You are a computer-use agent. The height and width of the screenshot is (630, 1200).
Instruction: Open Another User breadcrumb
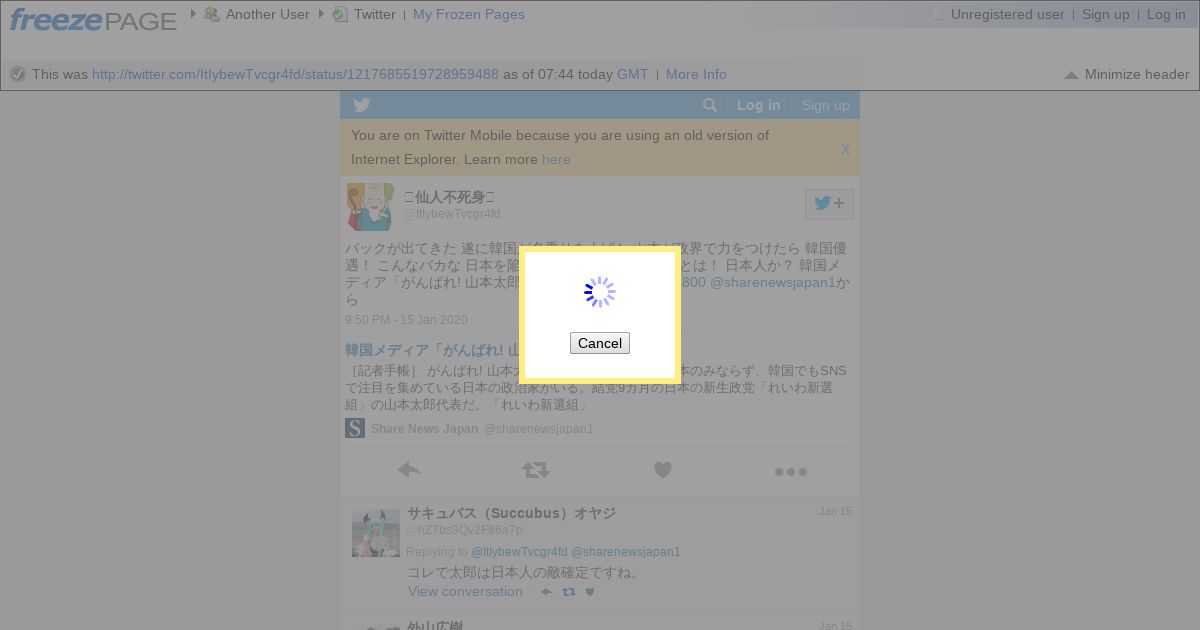(x=267, y=14)
